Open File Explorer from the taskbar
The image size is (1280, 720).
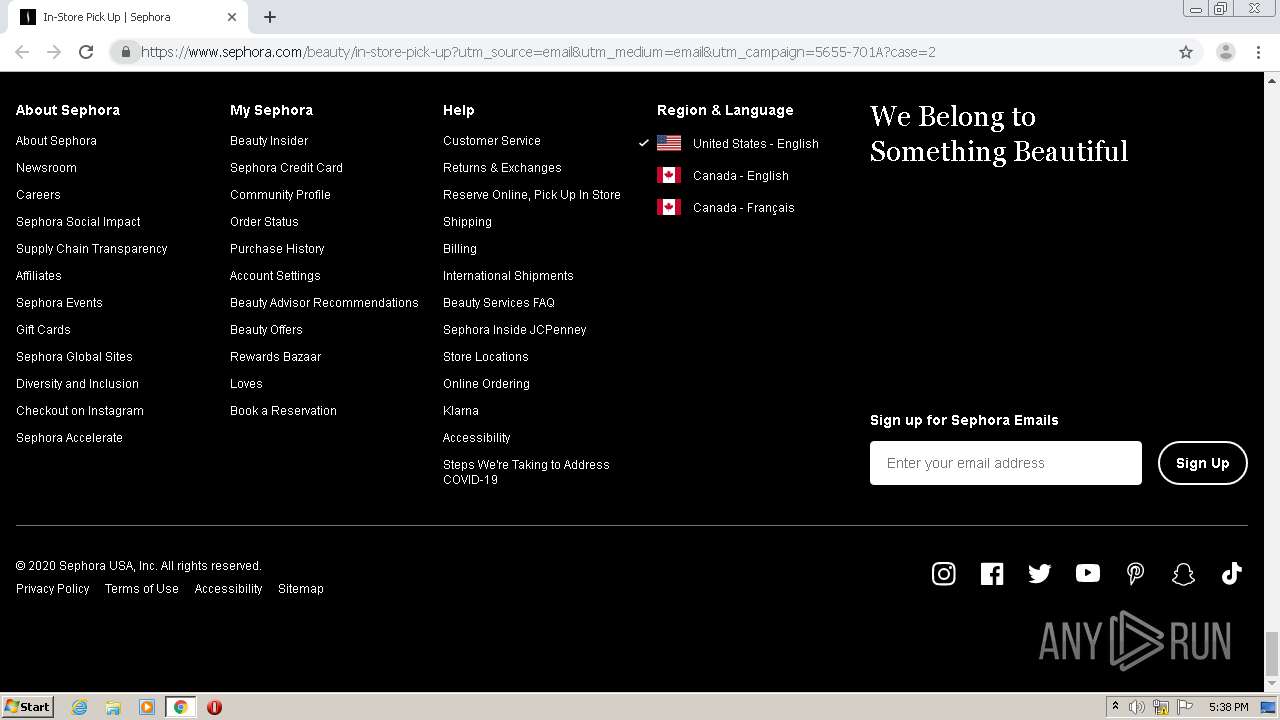[x=113, y=707]
